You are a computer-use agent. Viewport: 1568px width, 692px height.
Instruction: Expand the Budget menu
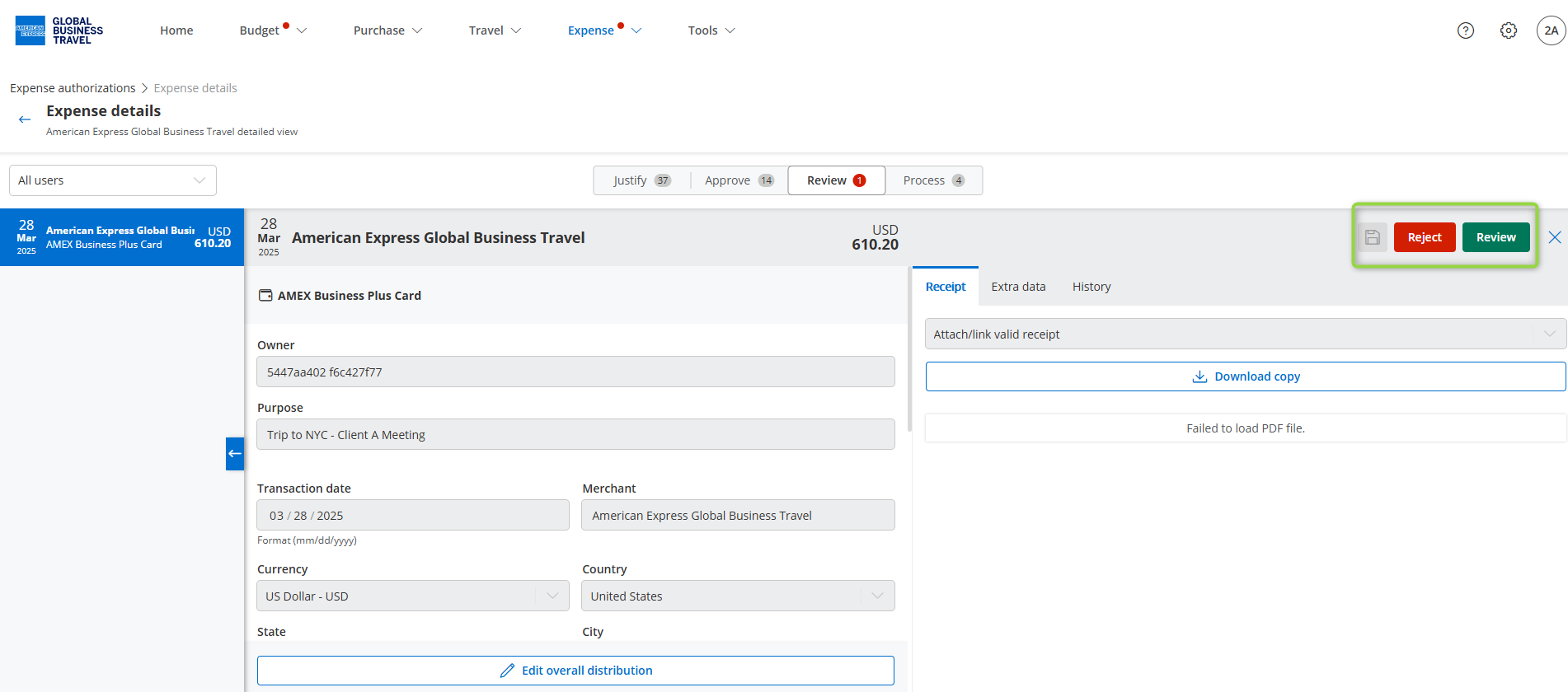pyautogui.click(x=273, y=30)
